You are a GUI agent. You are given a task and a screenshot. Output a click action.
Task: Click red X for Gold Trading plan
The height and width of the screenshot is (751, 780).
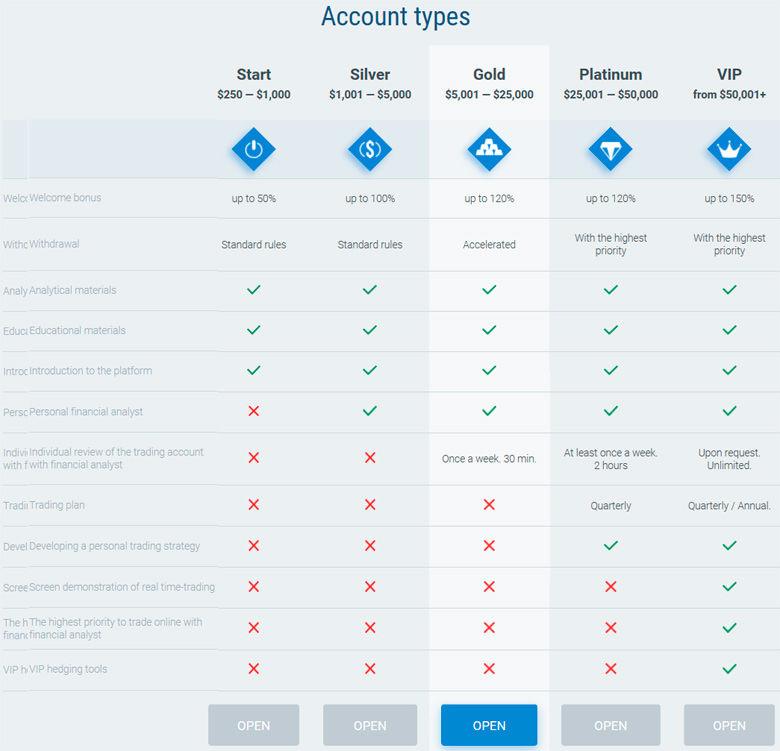tap(489, 505)
